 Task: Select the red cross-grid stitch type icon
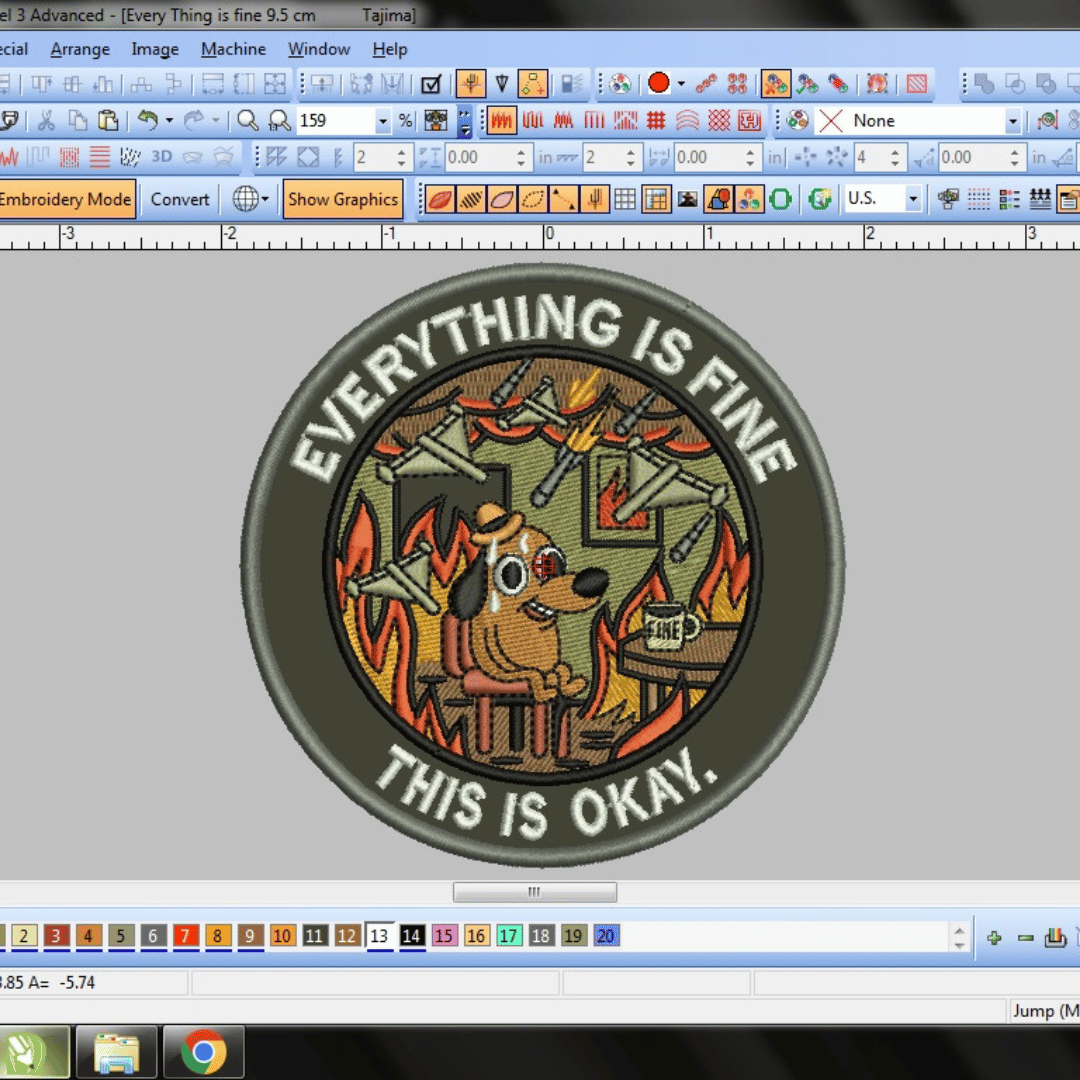656,121
